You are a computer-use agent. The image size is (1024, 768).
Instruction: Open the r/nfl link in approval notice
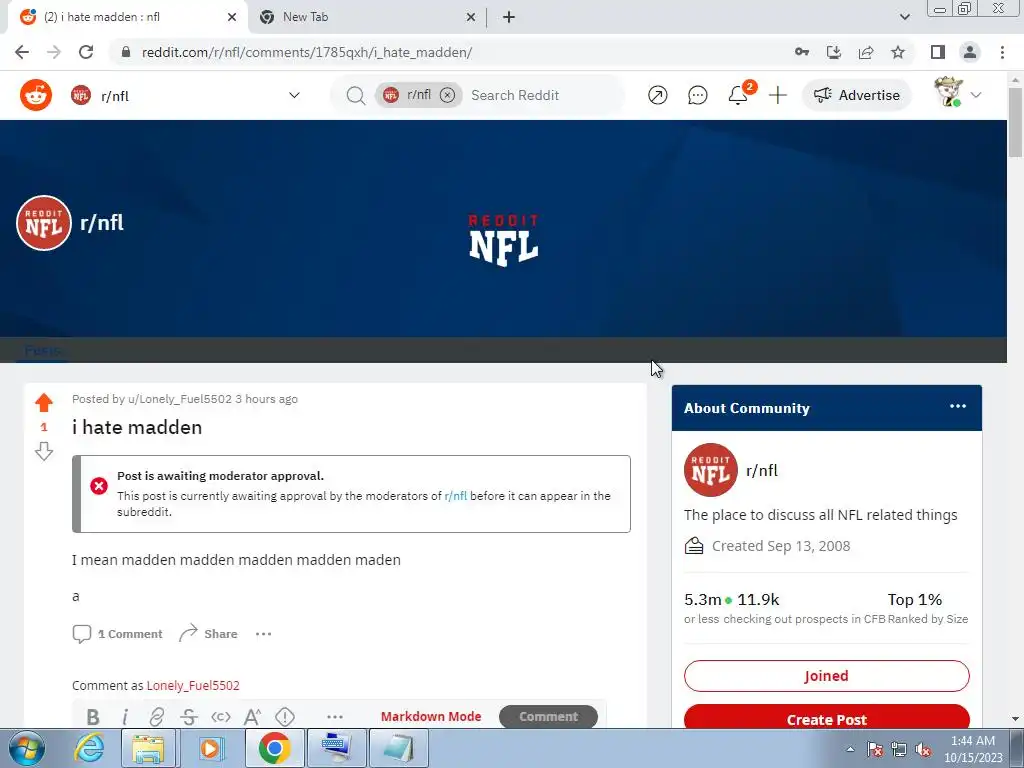tap(456, 496)
